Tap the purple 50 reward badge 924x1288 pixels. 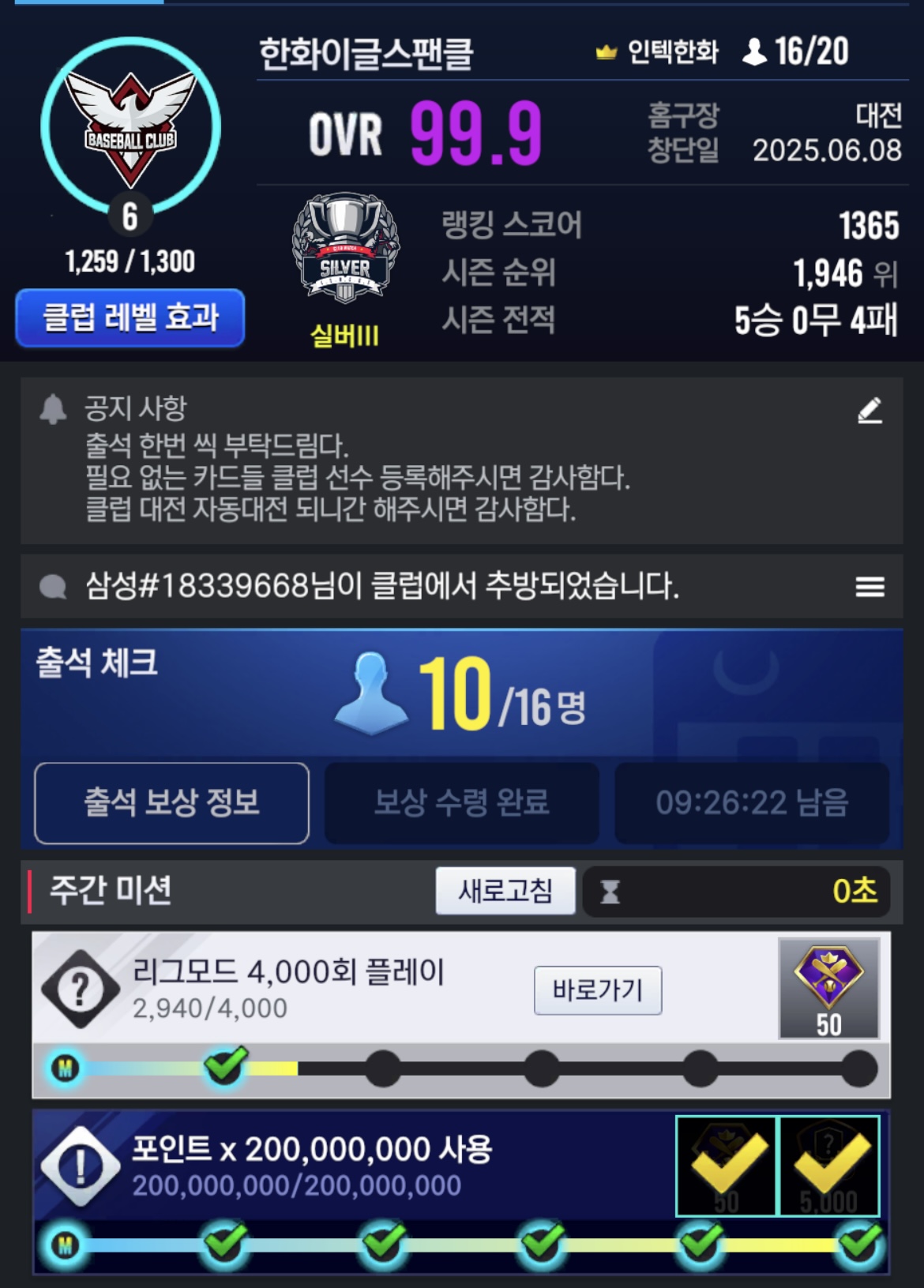click(x=828, y=988)
